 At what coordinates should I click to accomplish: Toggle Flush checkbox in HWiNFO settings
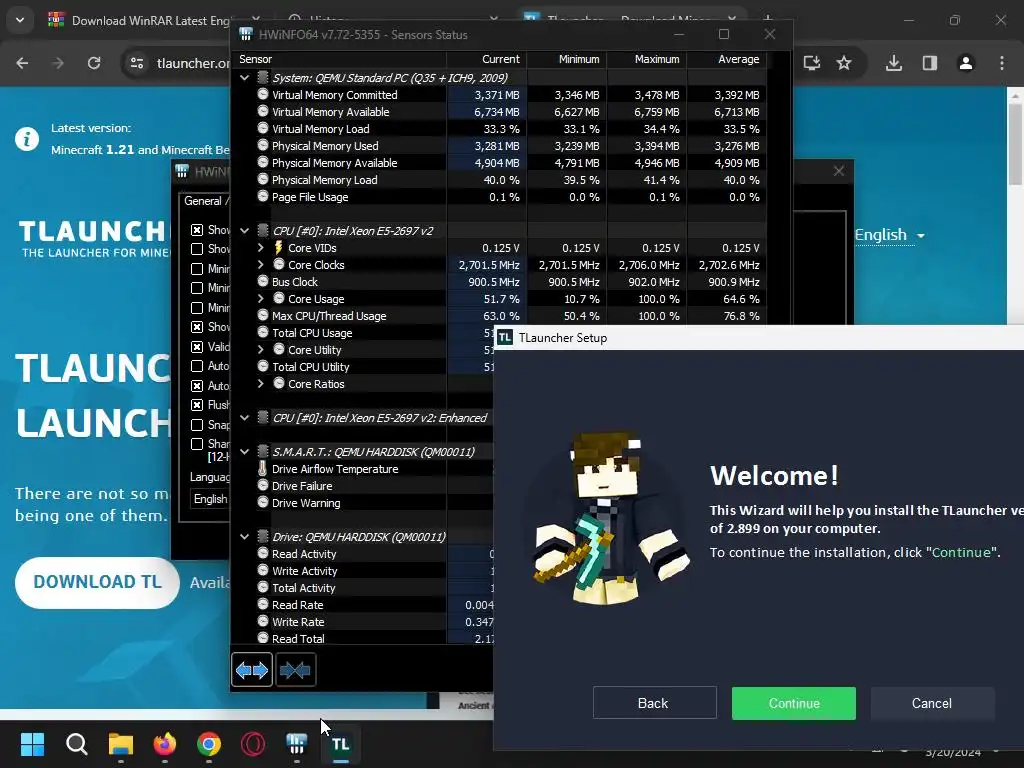197,405
